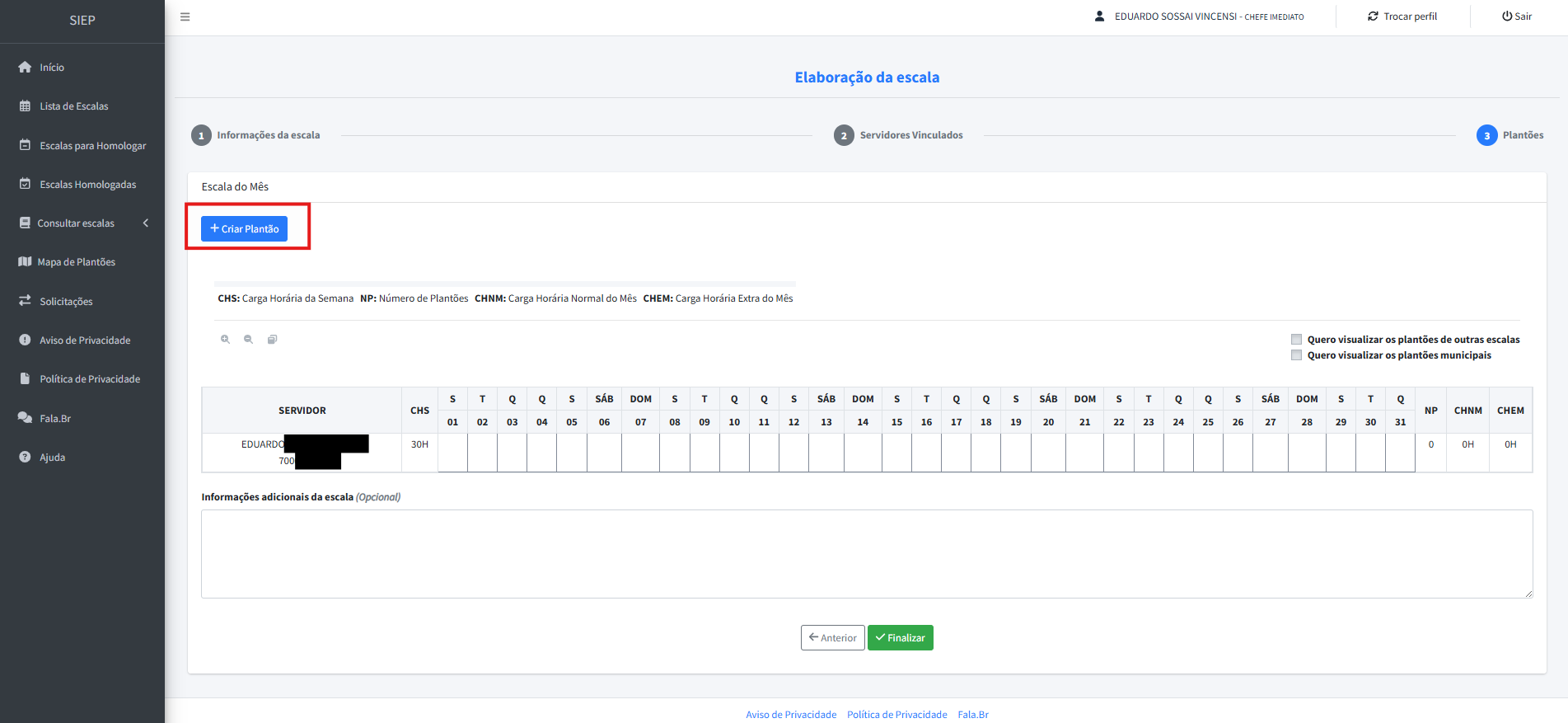This screenshot has width=1568, height=723.
Task: Click Criar Plantão button
Action: [244, 229]
